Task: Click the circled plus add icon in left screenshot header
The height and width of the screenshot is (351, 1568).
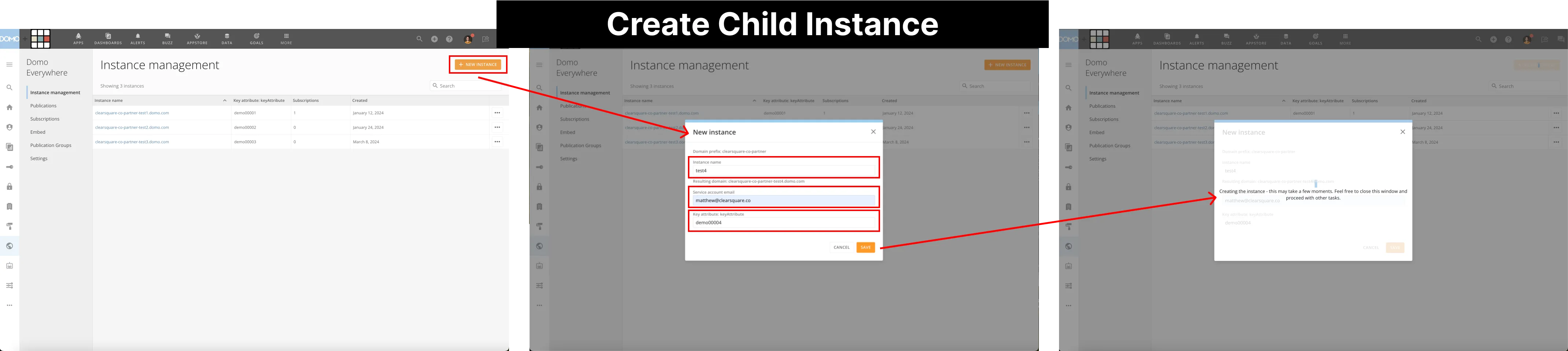Action: click(x=435, y=39)
